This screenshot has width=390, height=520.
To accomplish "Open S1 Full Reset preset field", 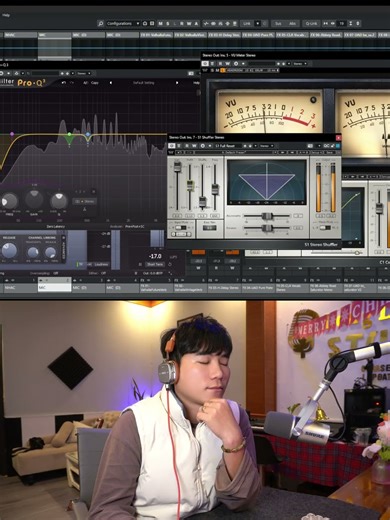I will point(227,146).
